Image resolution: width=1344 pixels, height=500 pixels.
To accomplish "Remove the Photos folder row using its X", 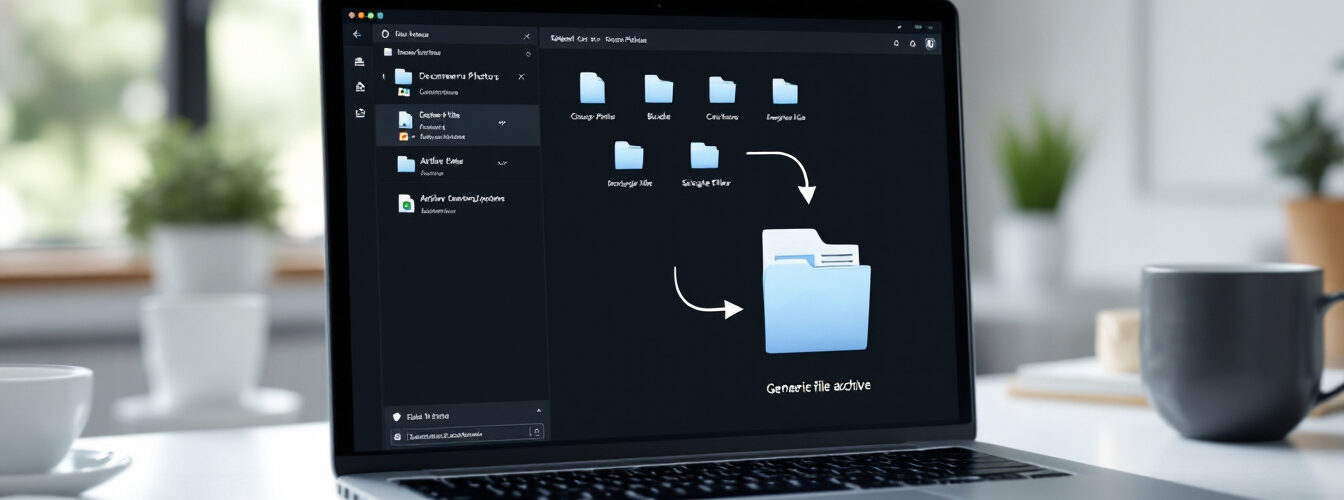I will click(x=521, y=76).
